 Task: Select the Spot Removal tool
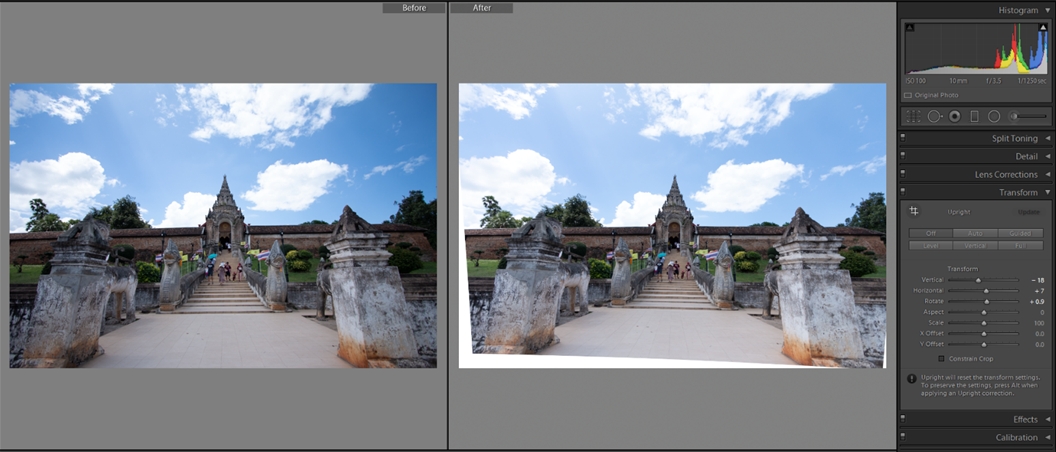click(934, 116)
